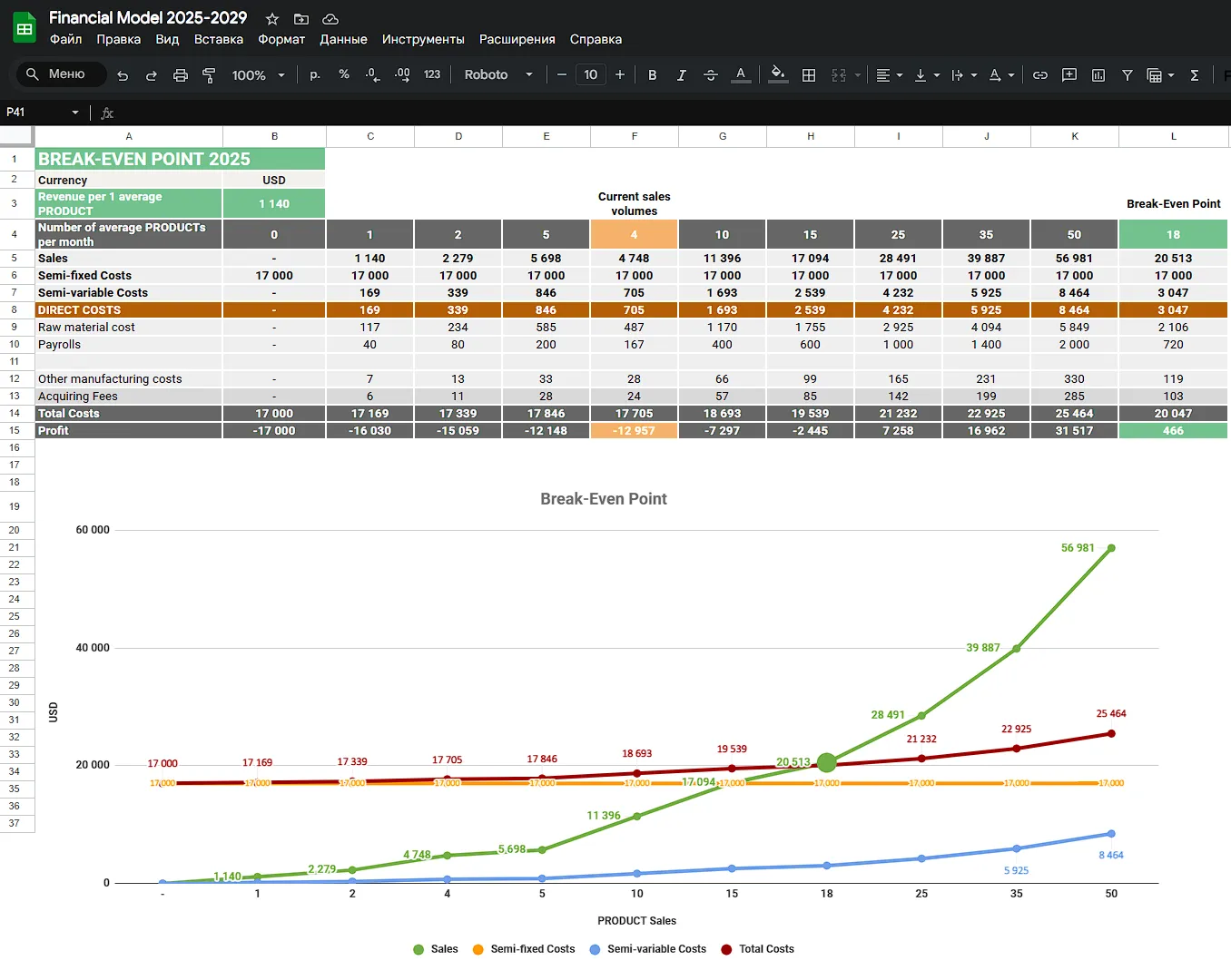Screen dimensions: 1231x980
Task: Toggle bold formatting
Action: point(652,75)
